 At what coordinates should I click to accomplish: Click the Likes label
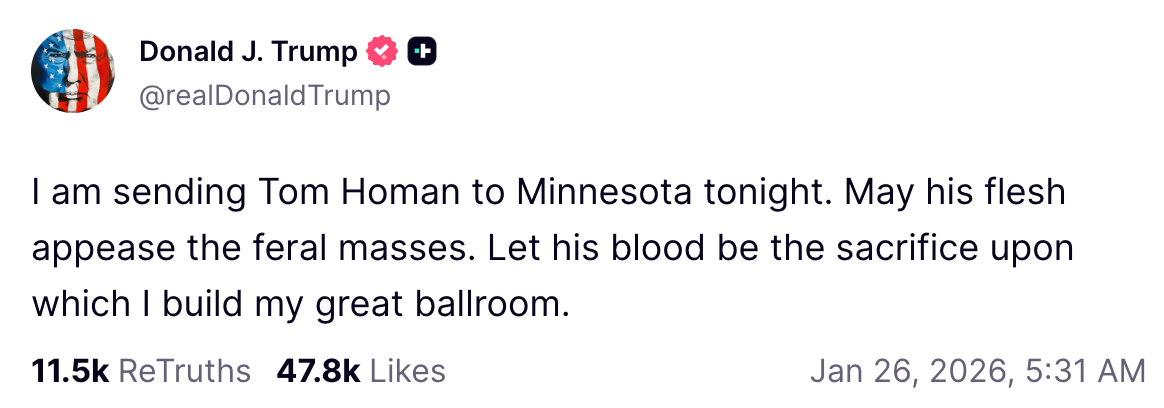pyautogui.click(x=407, y=372)
